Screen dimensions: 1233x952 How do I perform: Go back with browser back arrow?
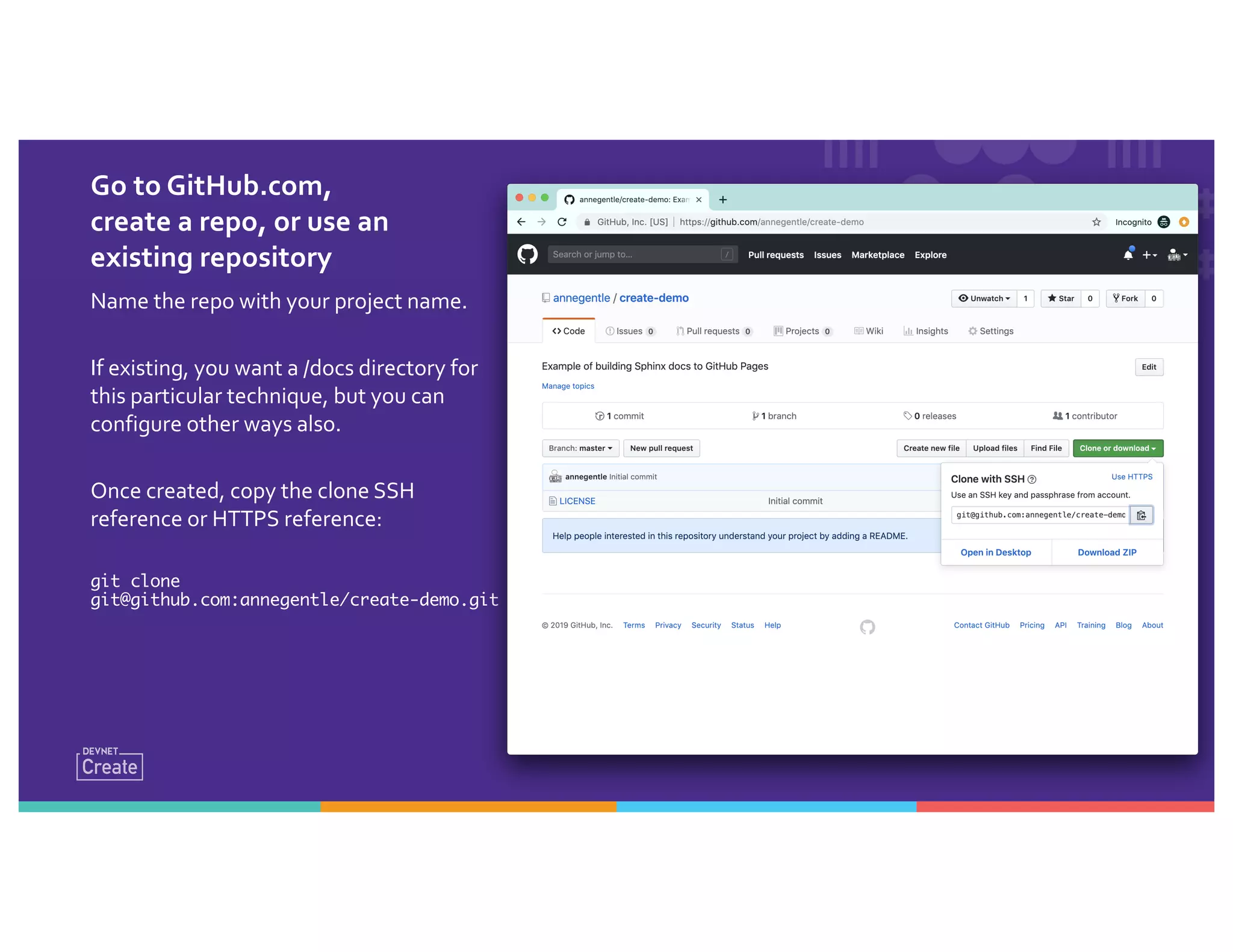(x=521, y=222)
